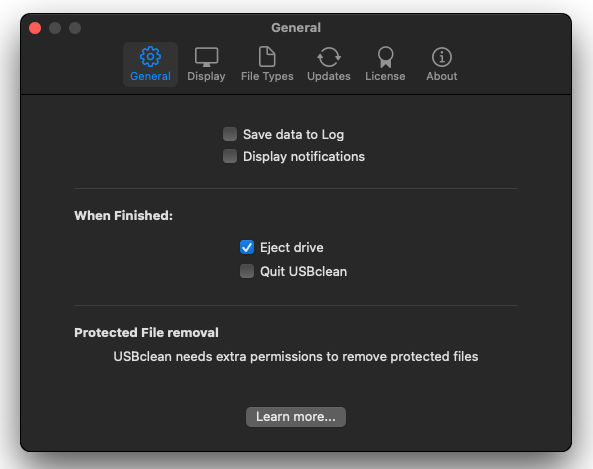This screenshot has width=593, height=469.
Task: Click the Learn more... button
Action: click(x=296, y=416)
